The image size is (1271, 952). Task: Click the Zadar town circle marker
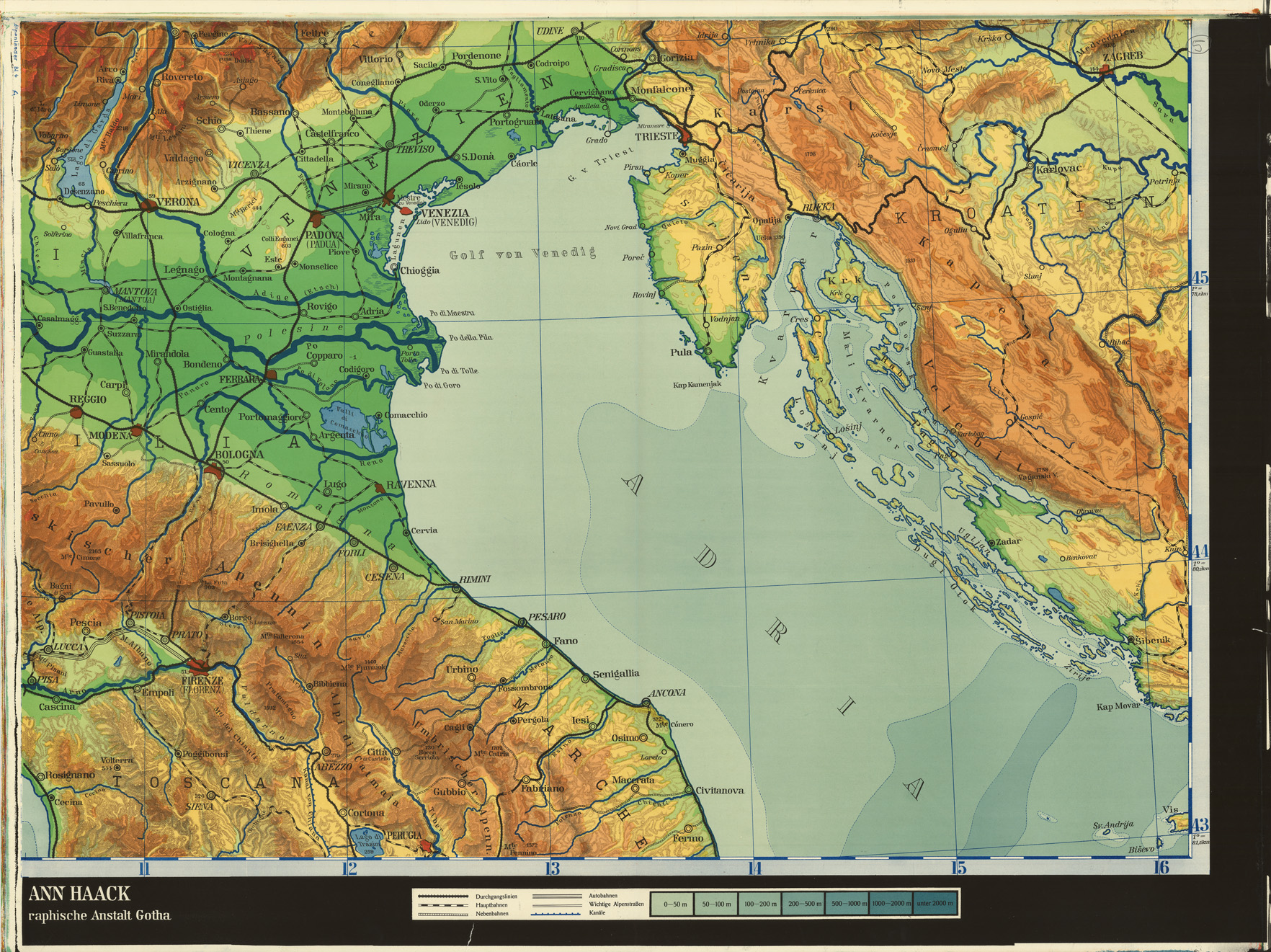tap(991, 543)
